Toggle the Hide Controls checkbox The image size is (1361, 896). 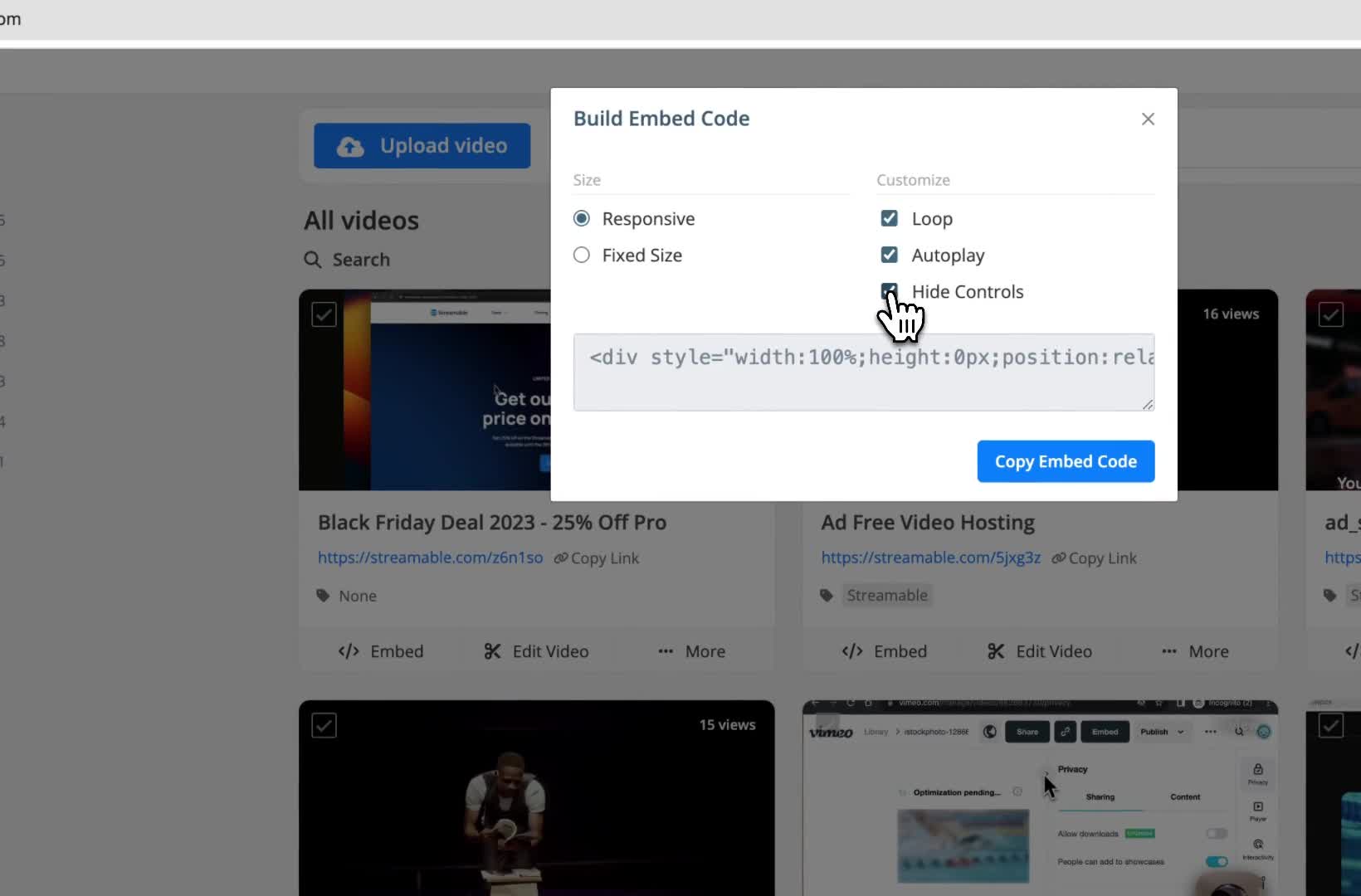pos(890,291)
